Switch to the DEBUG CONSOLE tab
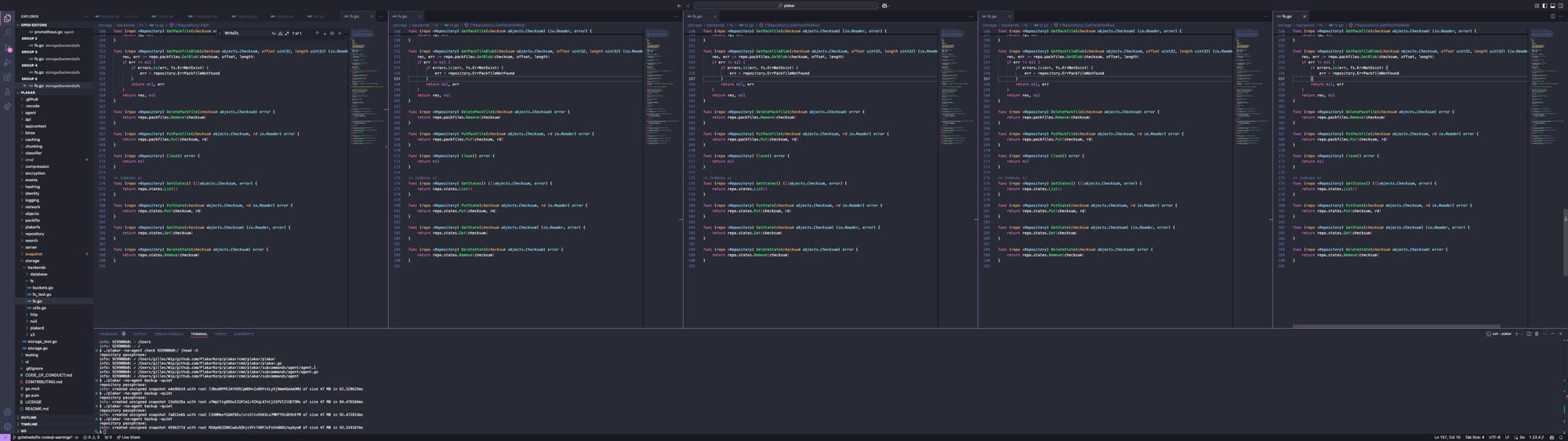The width and height of the screenshot is (1568, 441). [x=169, y=334]
